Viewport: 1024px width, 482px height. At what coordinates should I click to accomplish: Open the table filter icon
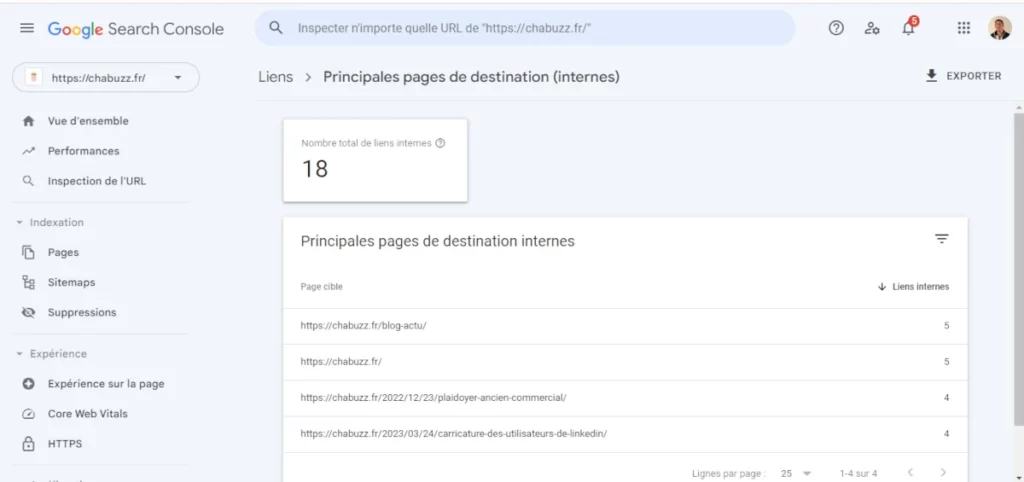click(941, 239)
